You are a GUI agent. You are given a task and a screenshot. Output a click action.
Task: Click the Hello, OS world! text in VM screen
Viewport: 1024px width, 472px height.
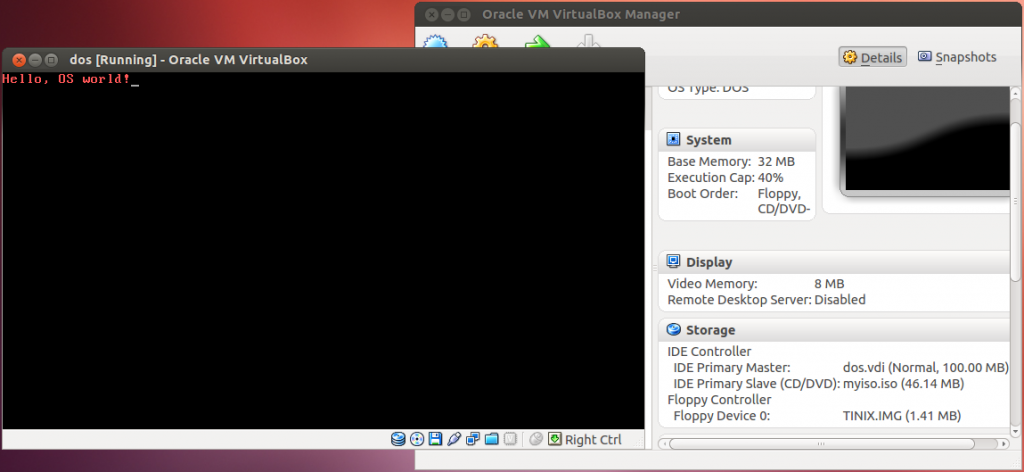click(x=66, y=80)
